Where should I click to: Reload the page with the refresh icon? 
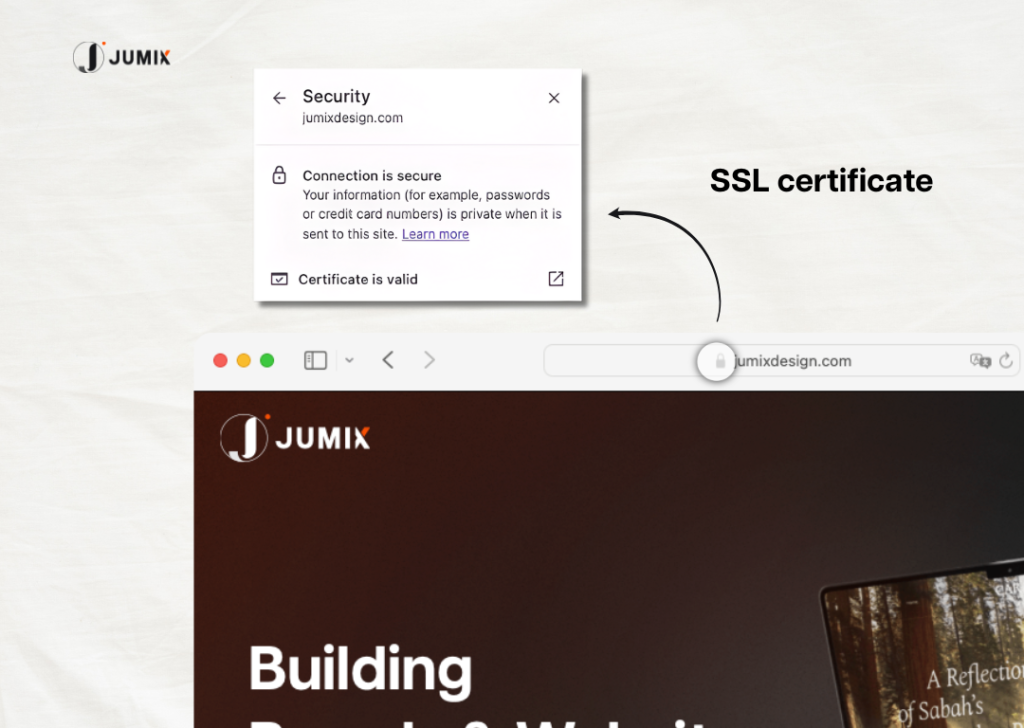(1006, 361)
